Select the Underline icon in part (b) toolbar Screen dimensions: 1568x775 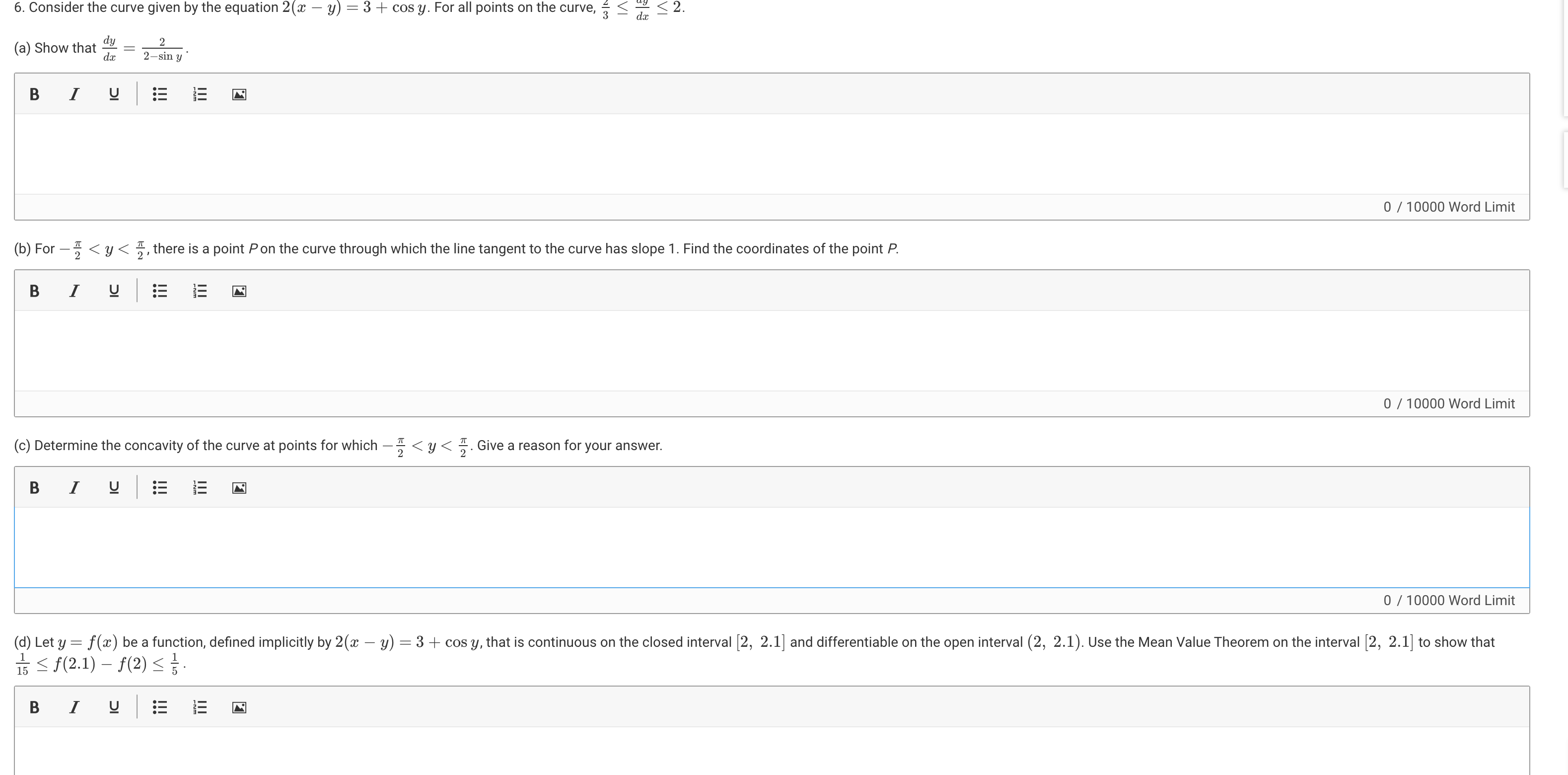tap(114, 291)
